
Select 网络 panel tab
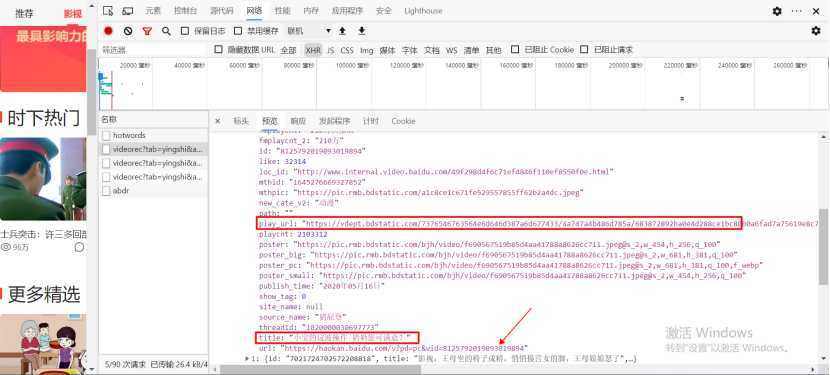coord(254,11)
